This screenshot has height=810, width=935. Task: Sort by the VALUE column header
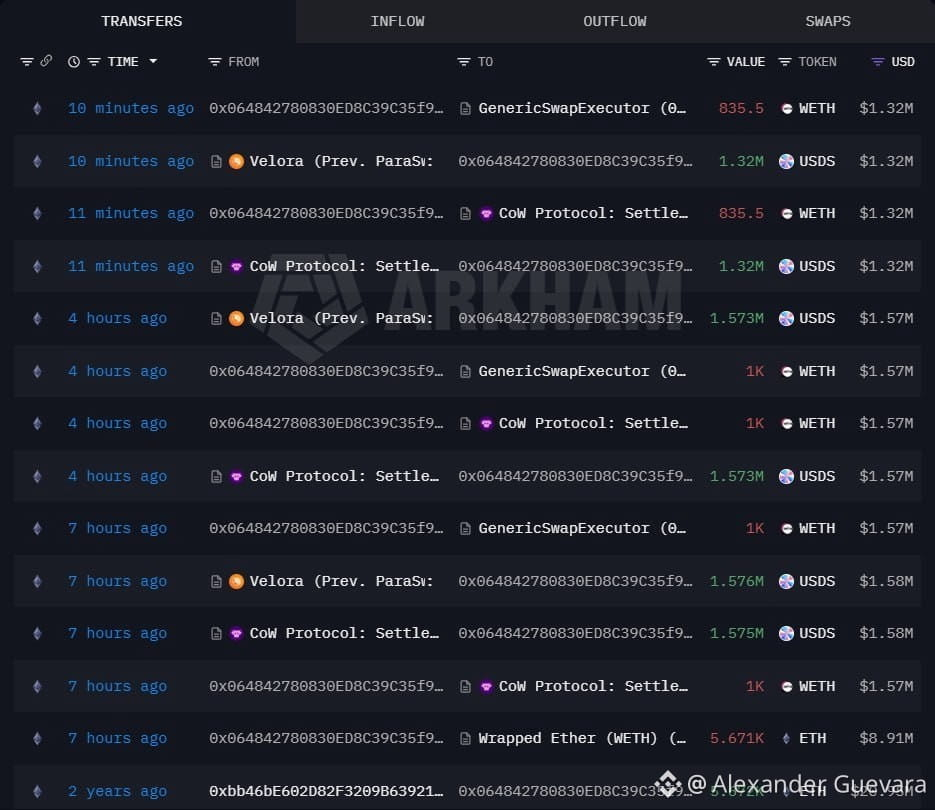(x=745, y=62)
